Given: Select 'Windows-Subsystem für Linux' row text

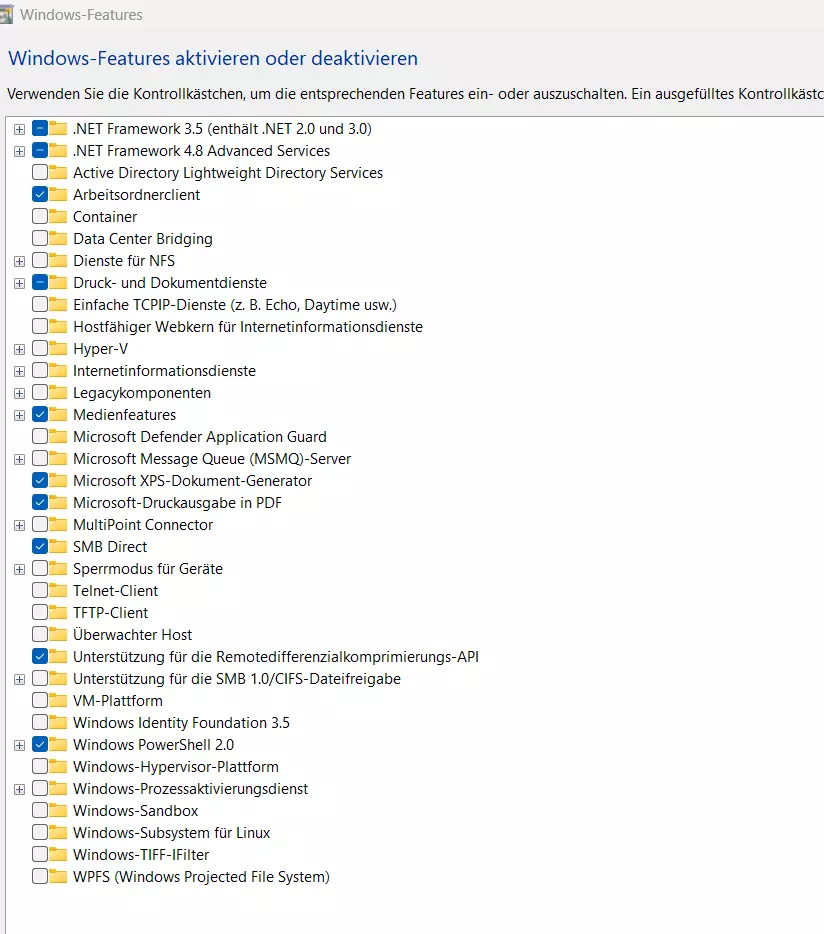Looking at the screenshot, I should click(172, 833).
